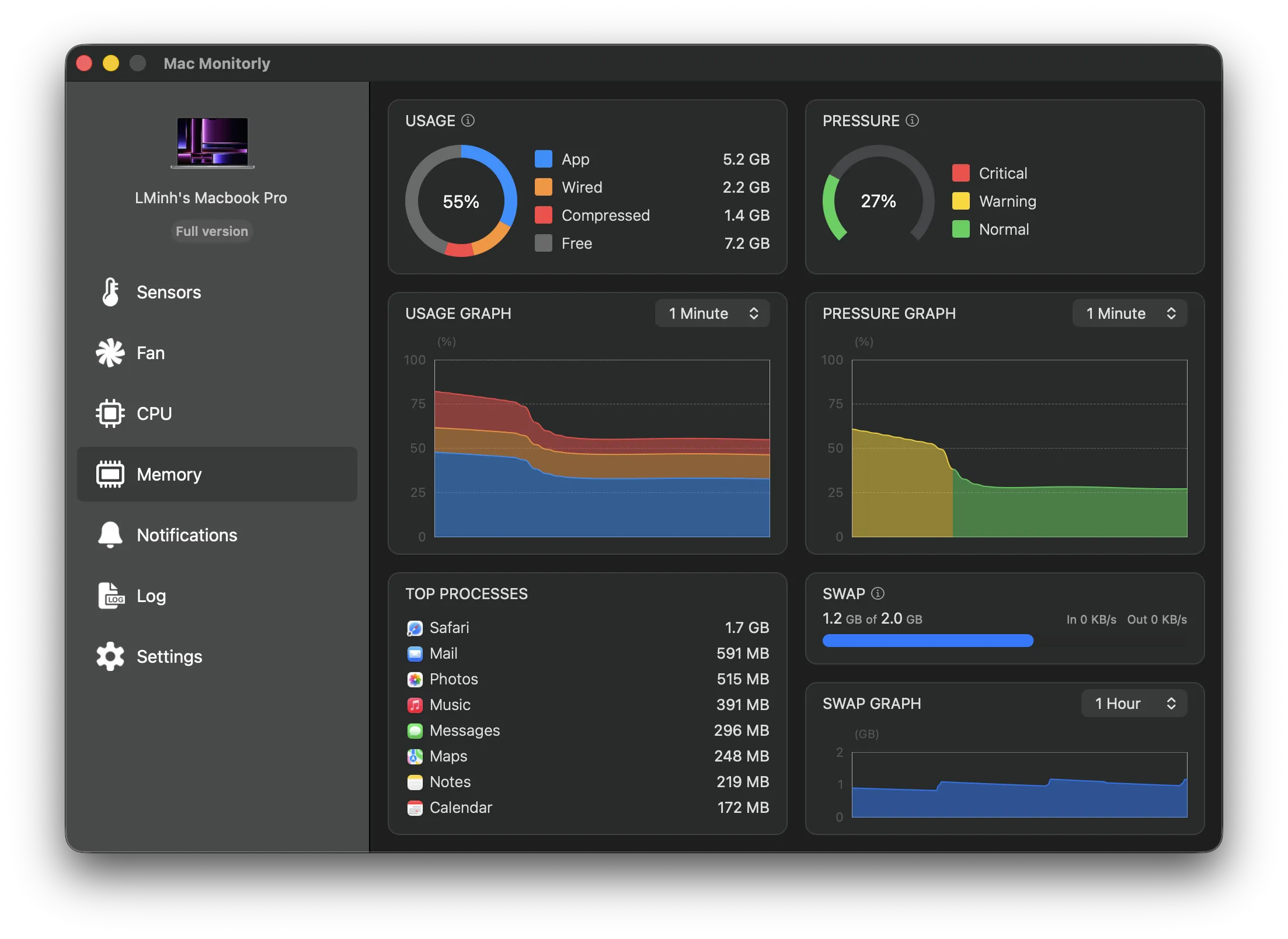Screen dimensions: 1288x939
Task: Click the info icon next to SWAP
Action: click(878, 593)
